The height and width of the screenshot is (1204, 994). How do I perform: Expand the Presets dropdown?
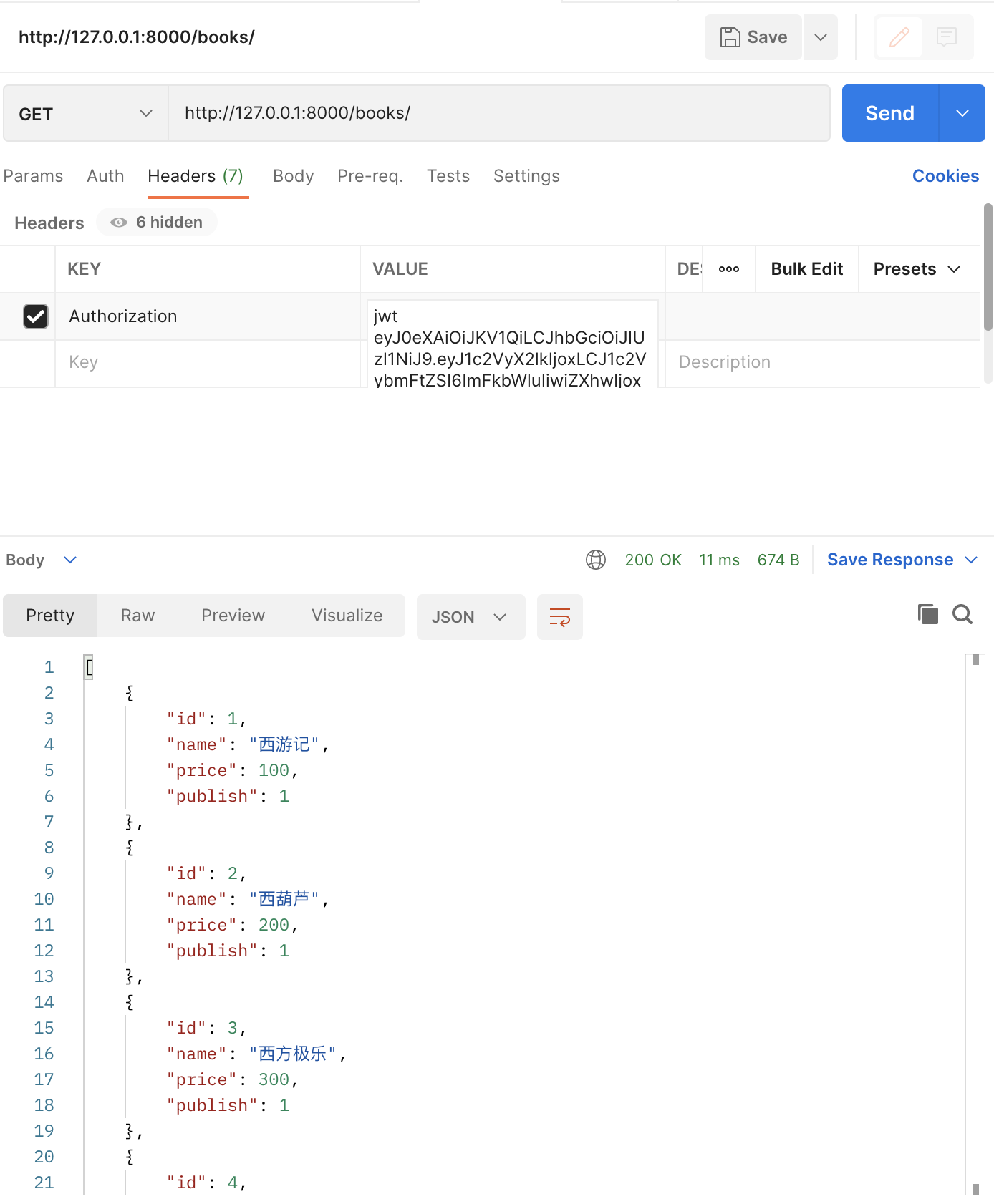click(x=917, y=269)
